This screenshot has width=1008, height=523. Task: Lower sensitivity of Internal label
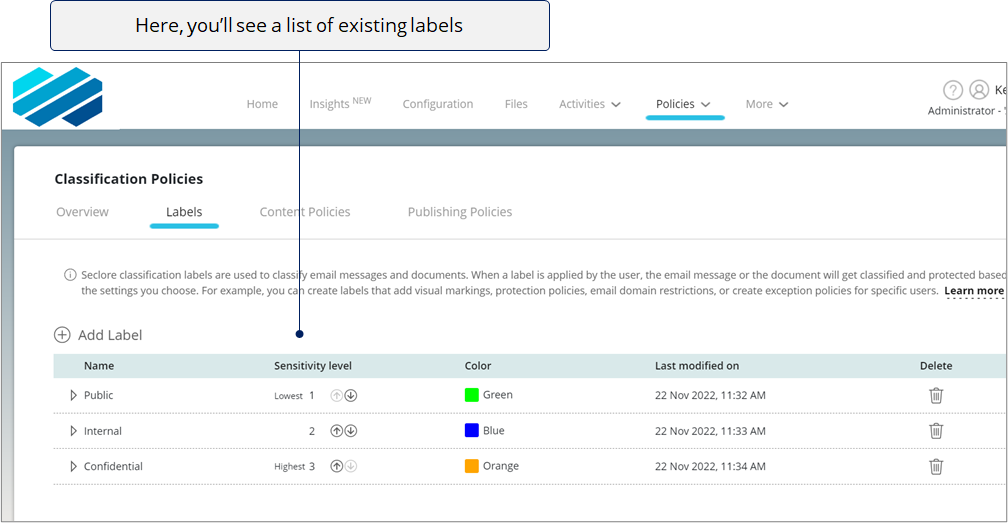(351, 431)
